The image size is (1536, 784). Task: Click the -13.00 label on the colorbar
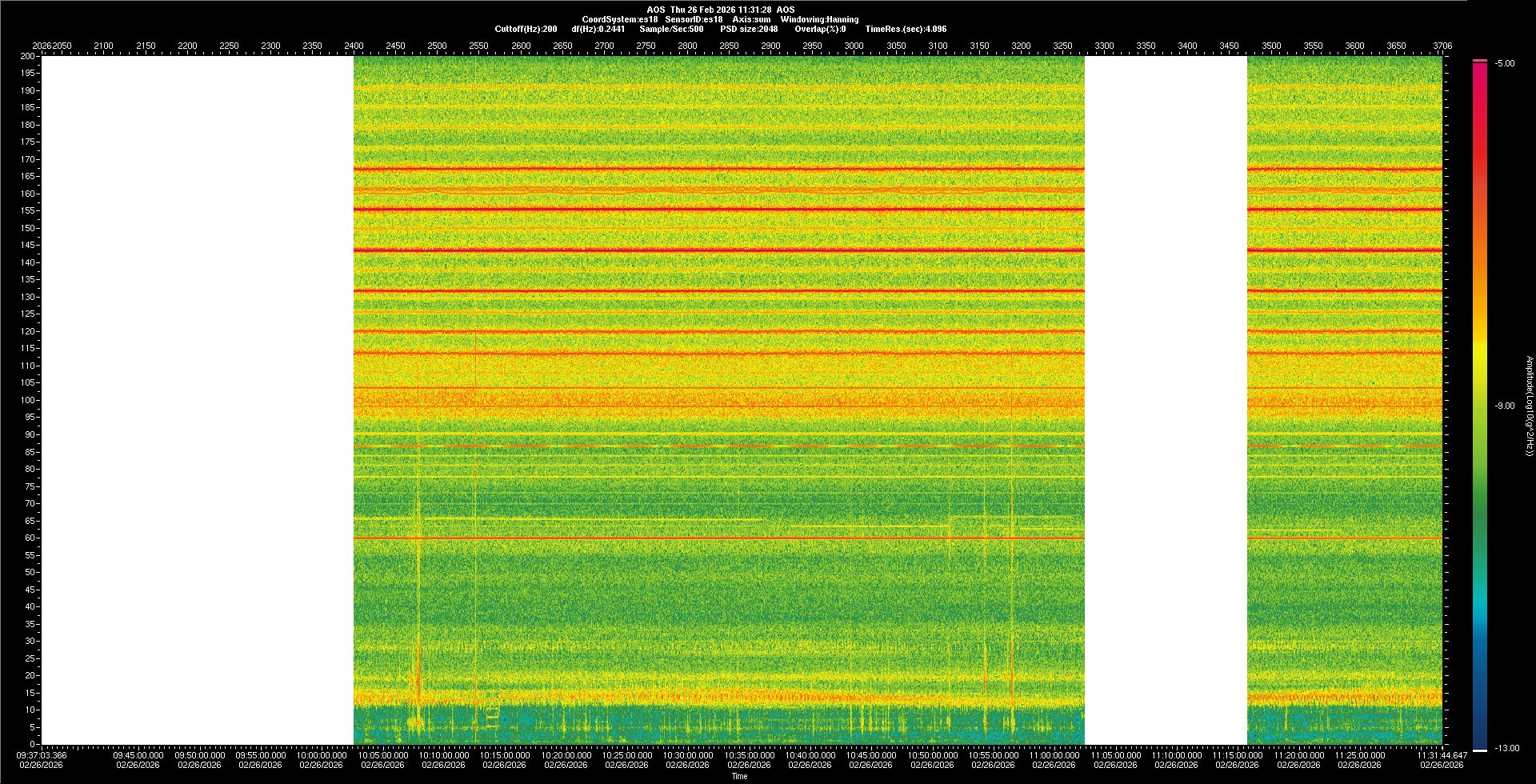pyautogui.click(x=1507, y=749)
